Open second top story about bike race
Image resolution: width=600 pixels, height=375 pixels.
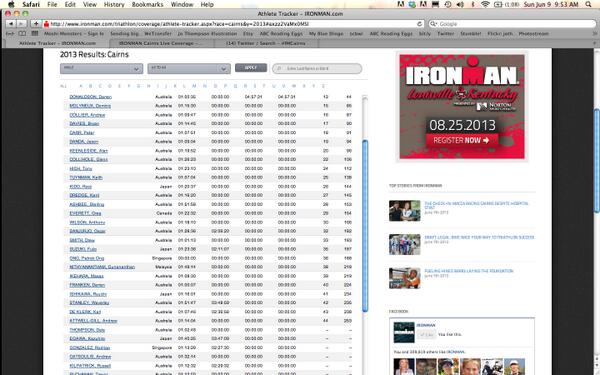pyautogui.click(x=479, y=237)
